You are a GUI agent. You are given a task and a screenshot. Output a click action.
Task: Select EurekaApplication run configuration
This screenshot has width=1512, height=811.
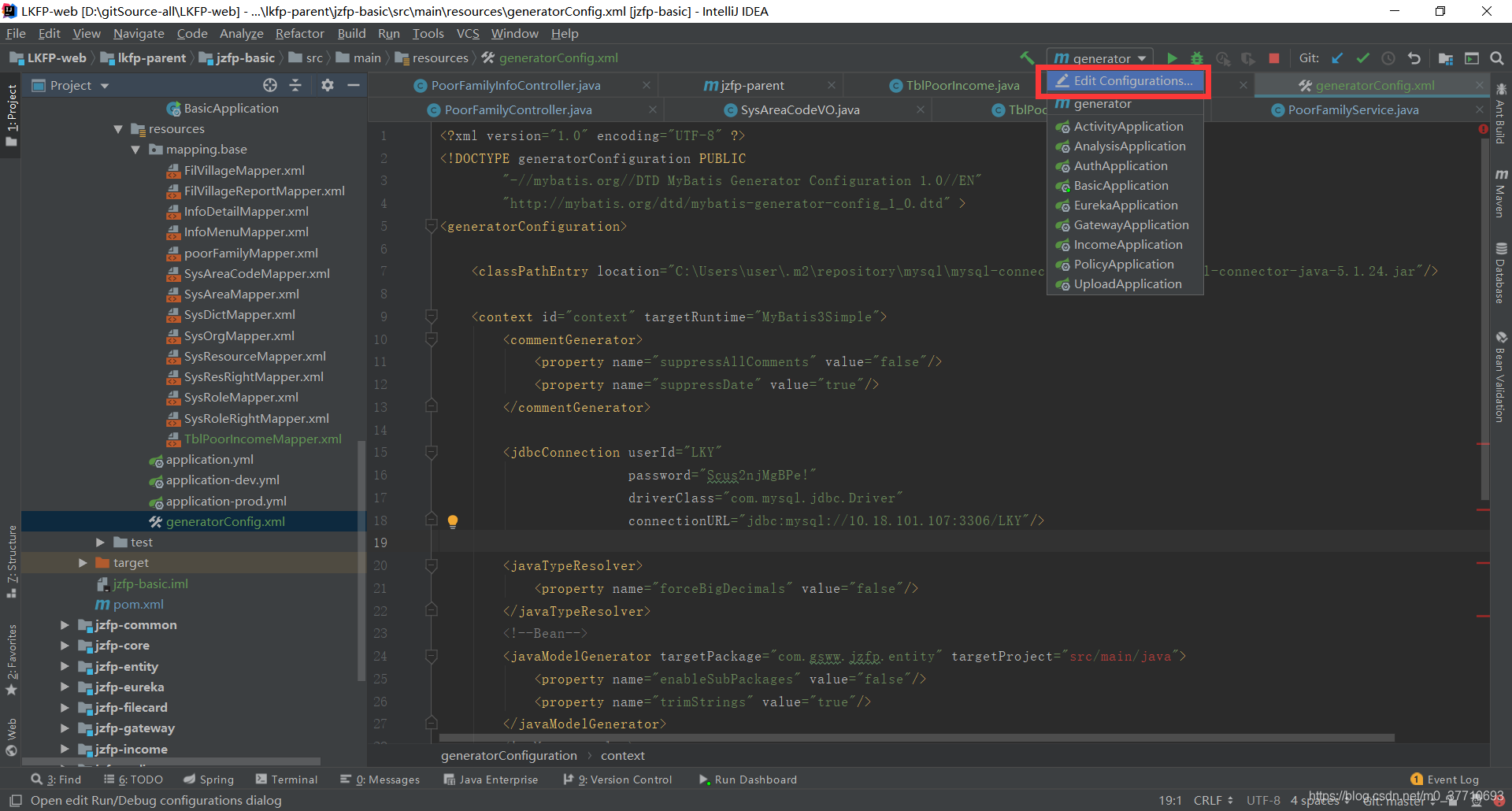pos(1126,206)
